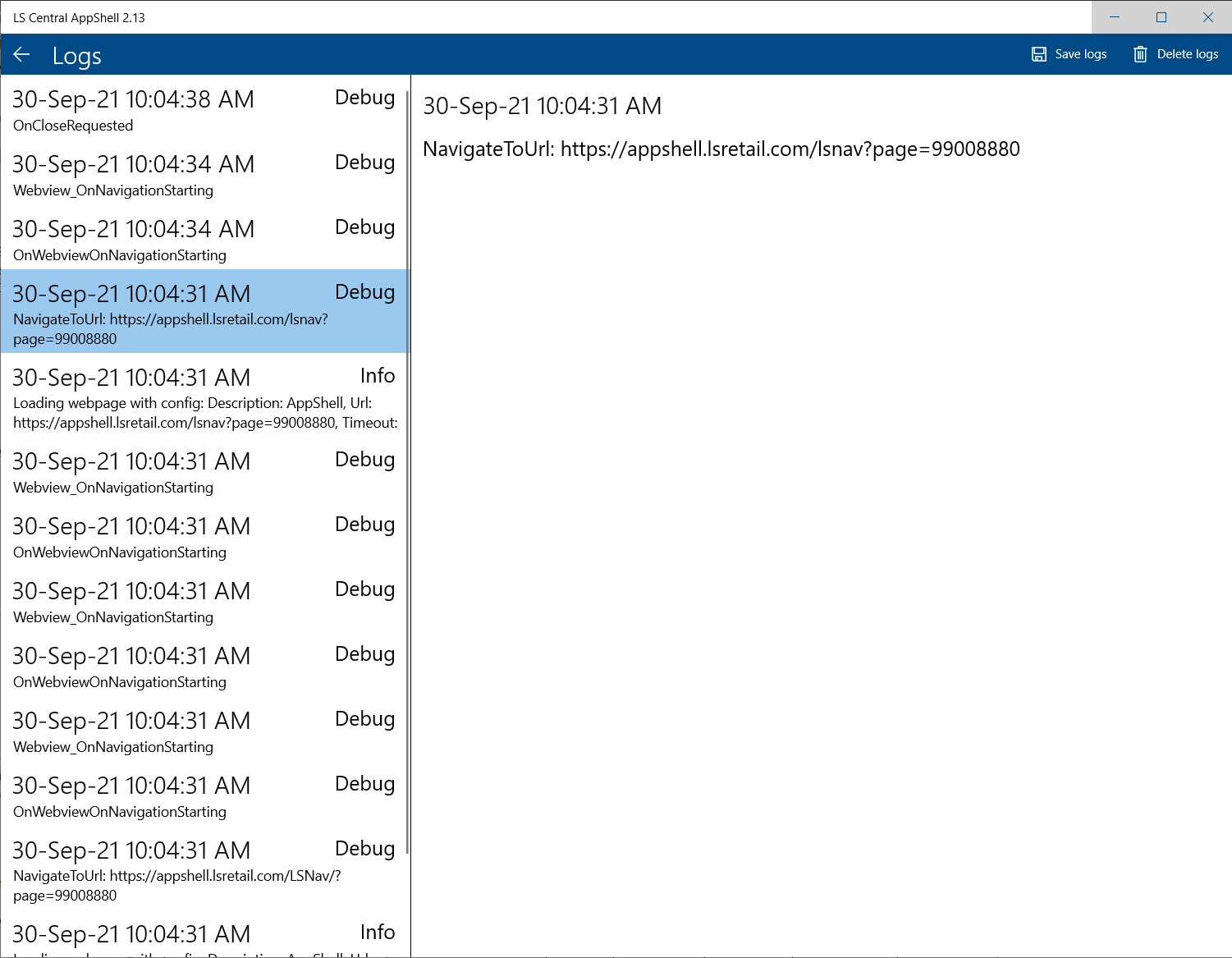
Task: Select the 10:04:38 AM log timestamp
Action: [133, 99]
